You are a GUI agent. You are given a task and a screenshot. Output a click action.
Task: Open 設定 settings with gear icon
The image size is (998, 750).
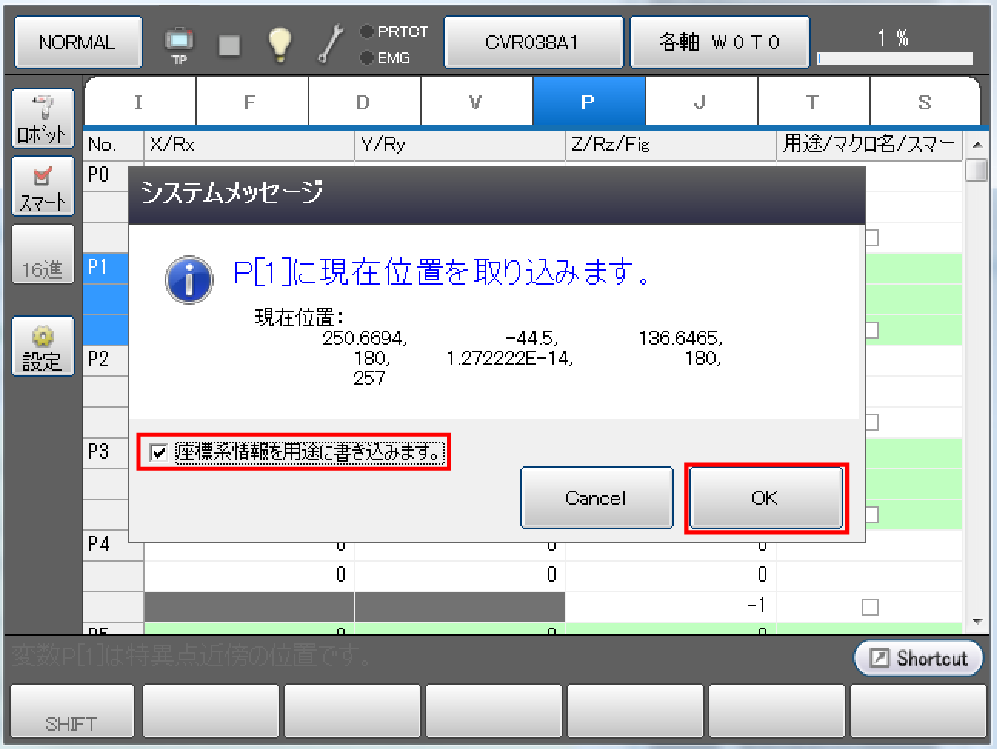click(43, 347)
